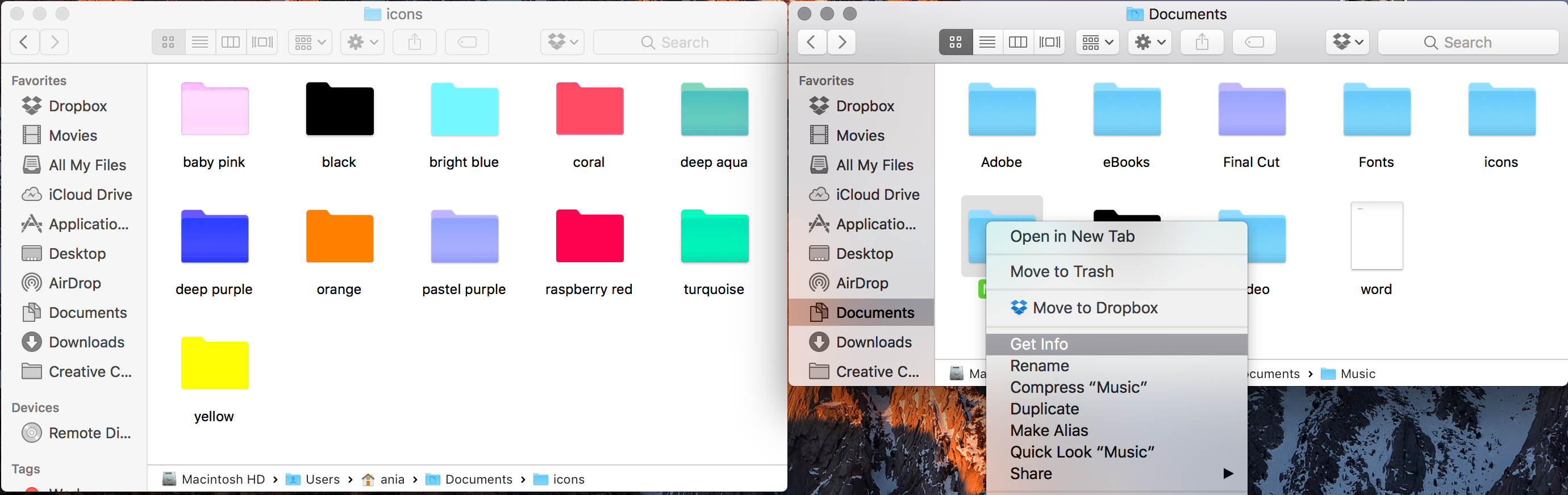Switch Documents window to list view
The image size is (1568, 495).
point(988,42)
